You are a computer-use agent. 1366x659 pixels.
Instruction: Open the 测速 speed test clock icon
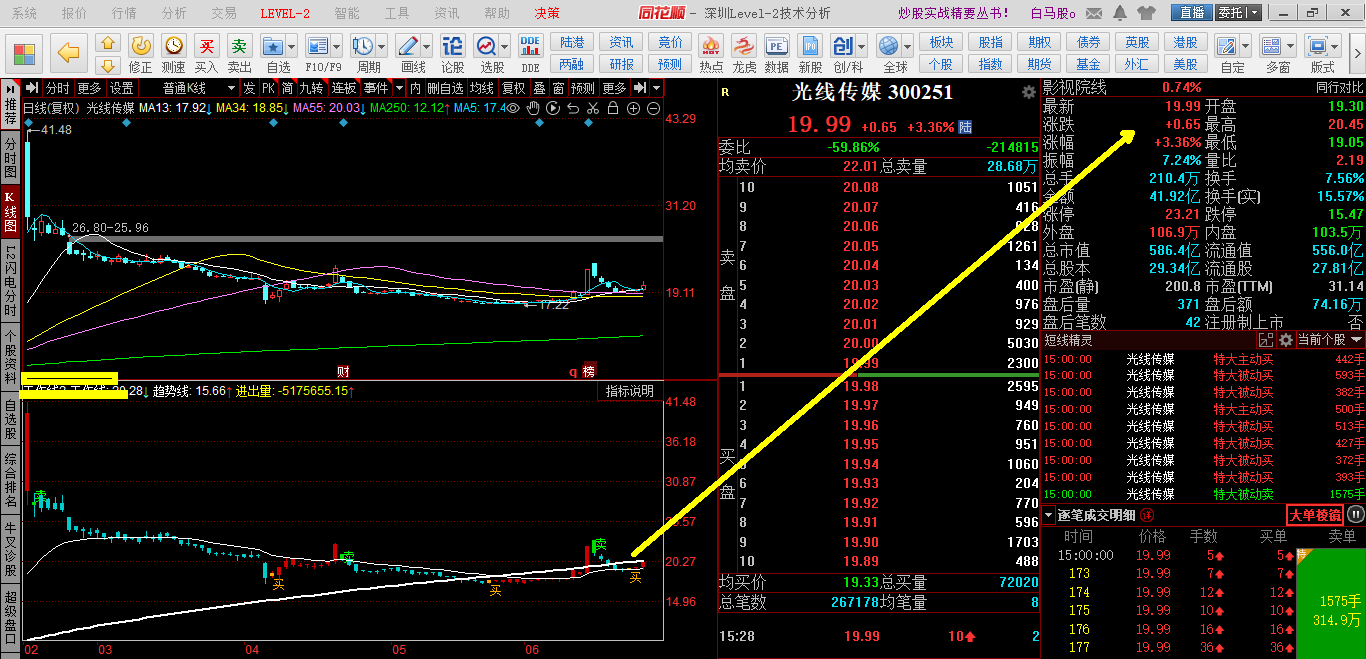[174, 46]
